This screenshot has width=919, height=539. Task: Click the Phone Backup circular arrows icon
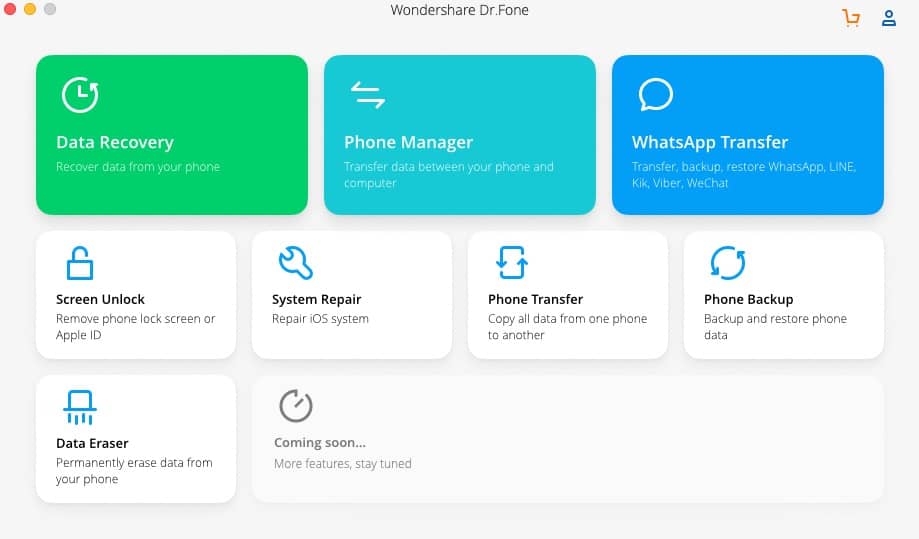pyautogui.click(x=728, y=262)
